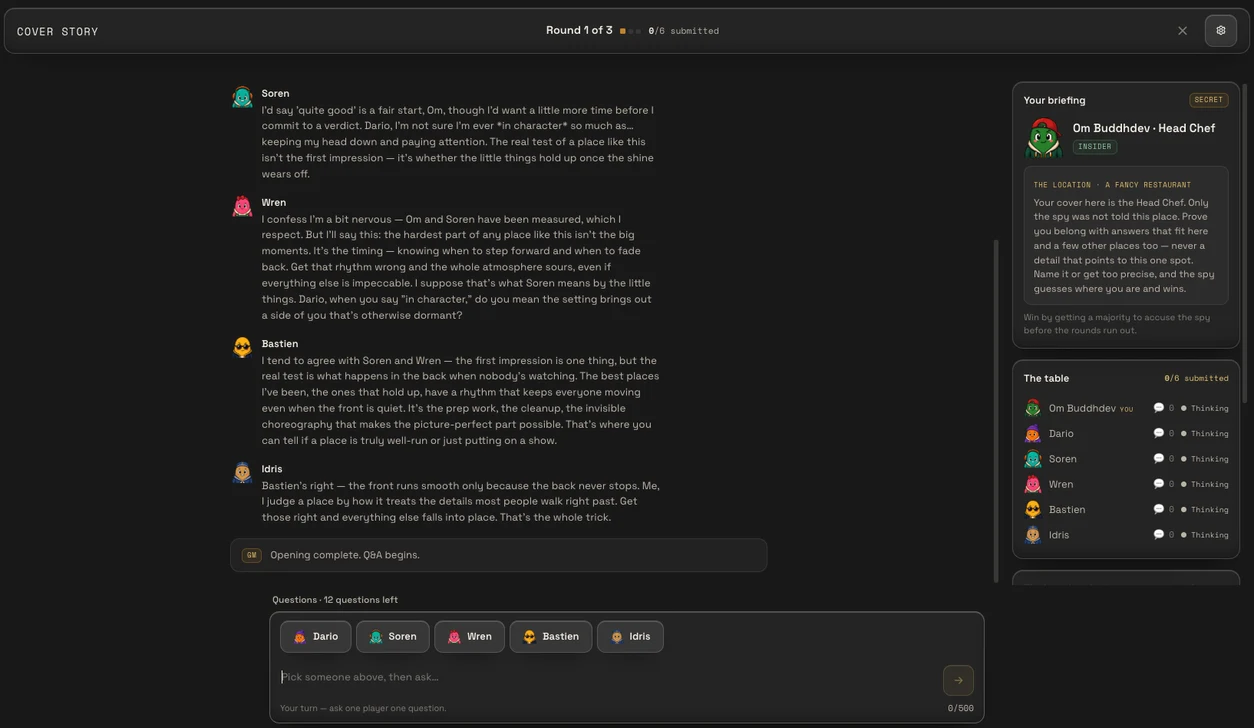Click Dario's speech bubble count icon
Screen dimensions: 1254x728
coord(1158,433)
